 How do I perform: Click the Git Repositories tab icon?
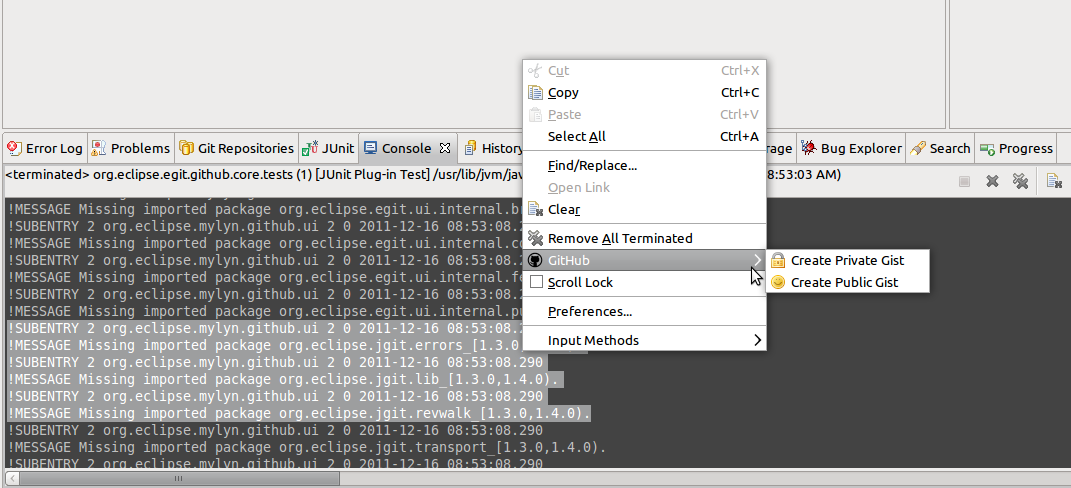pos(186,148)
